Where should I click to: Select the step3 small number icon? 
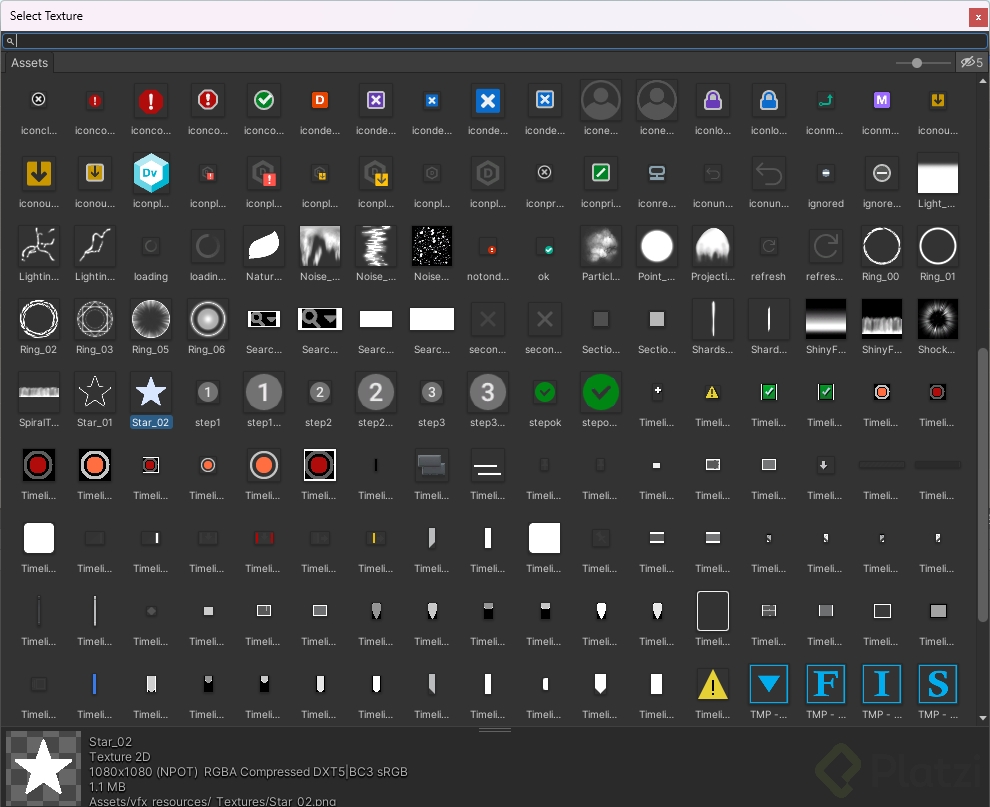[432, 392]
